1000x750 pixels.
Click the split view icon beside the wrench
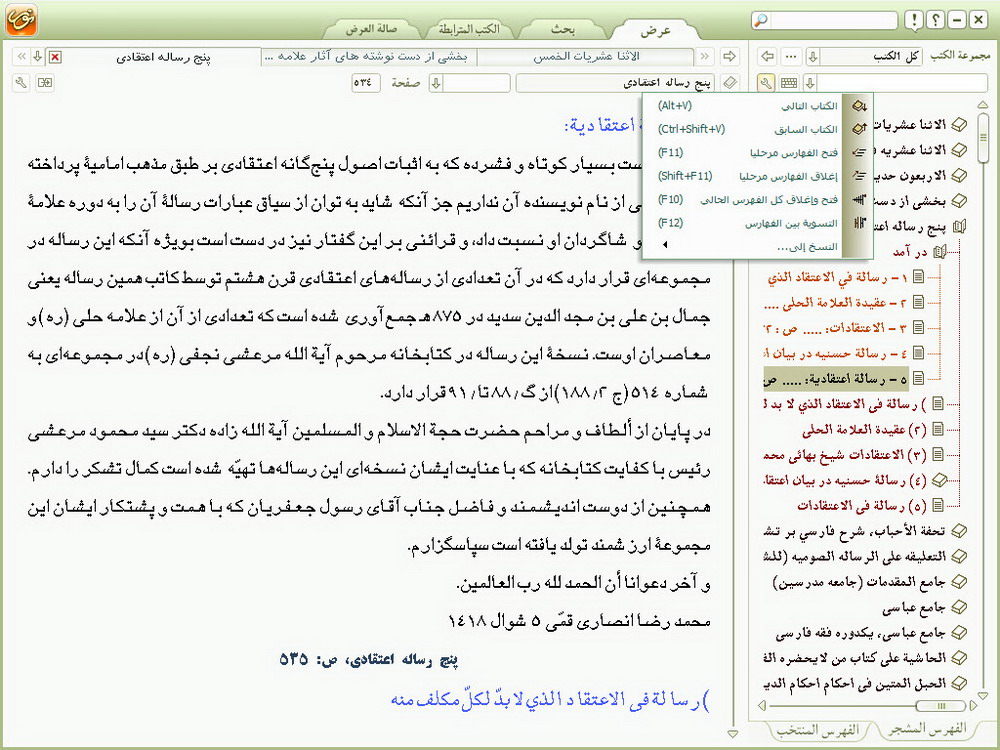[45, 82]
